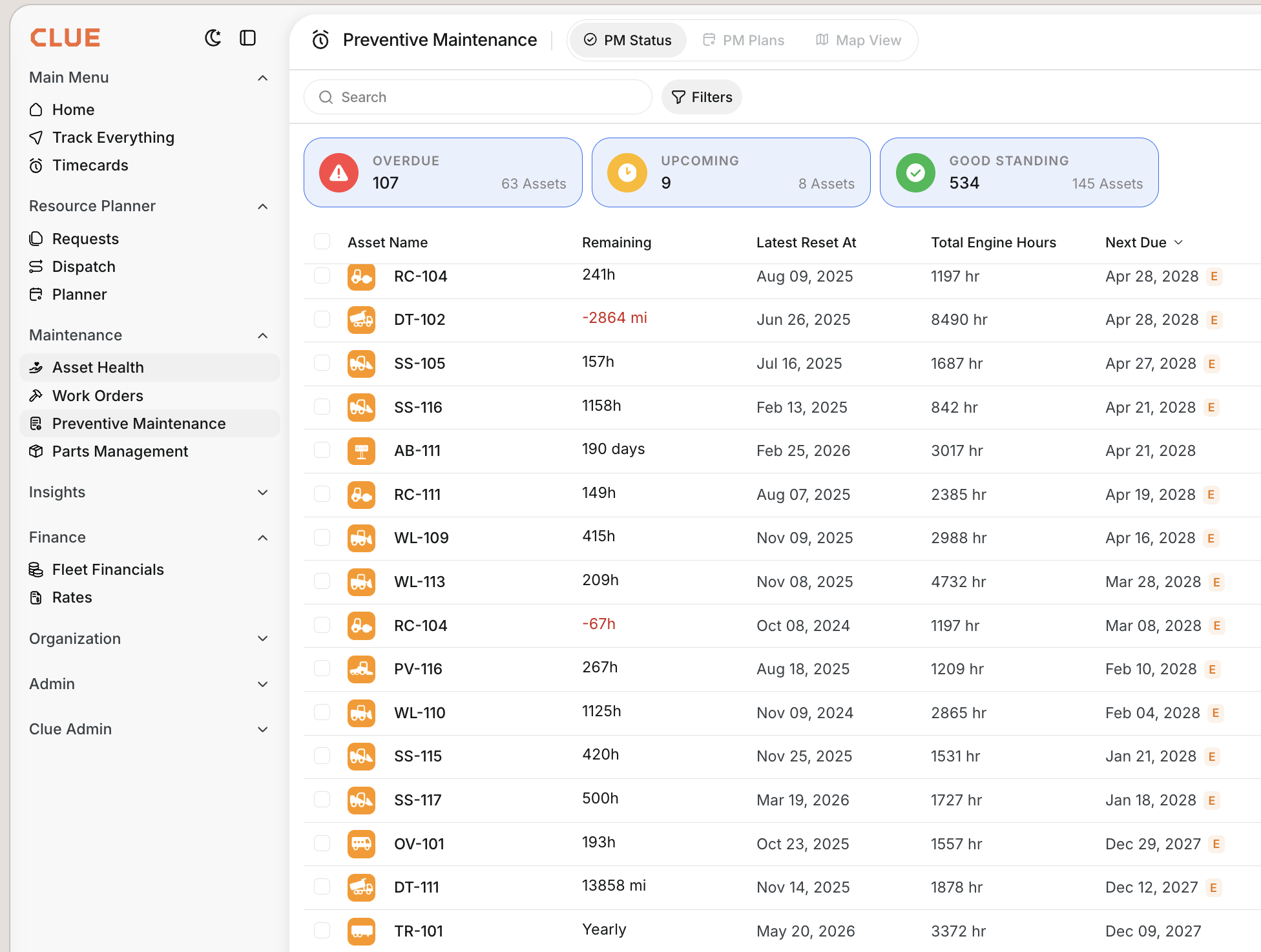
Task: Sort by the Next Due column
Action: pos(1144,243)
